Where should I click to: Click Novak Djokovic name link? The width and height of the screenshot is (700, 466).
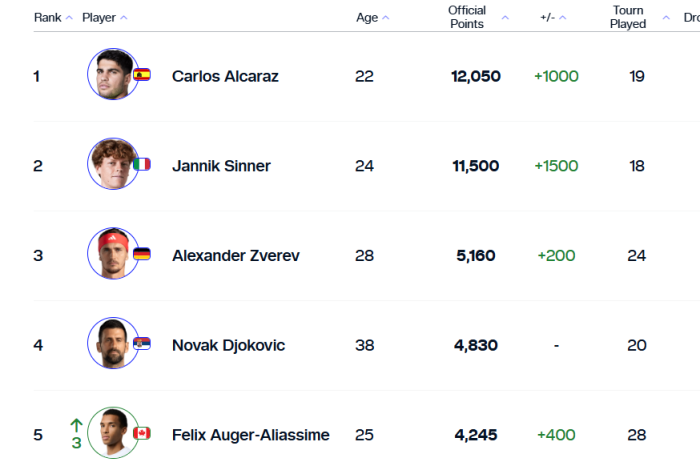[x=228, y=345]
